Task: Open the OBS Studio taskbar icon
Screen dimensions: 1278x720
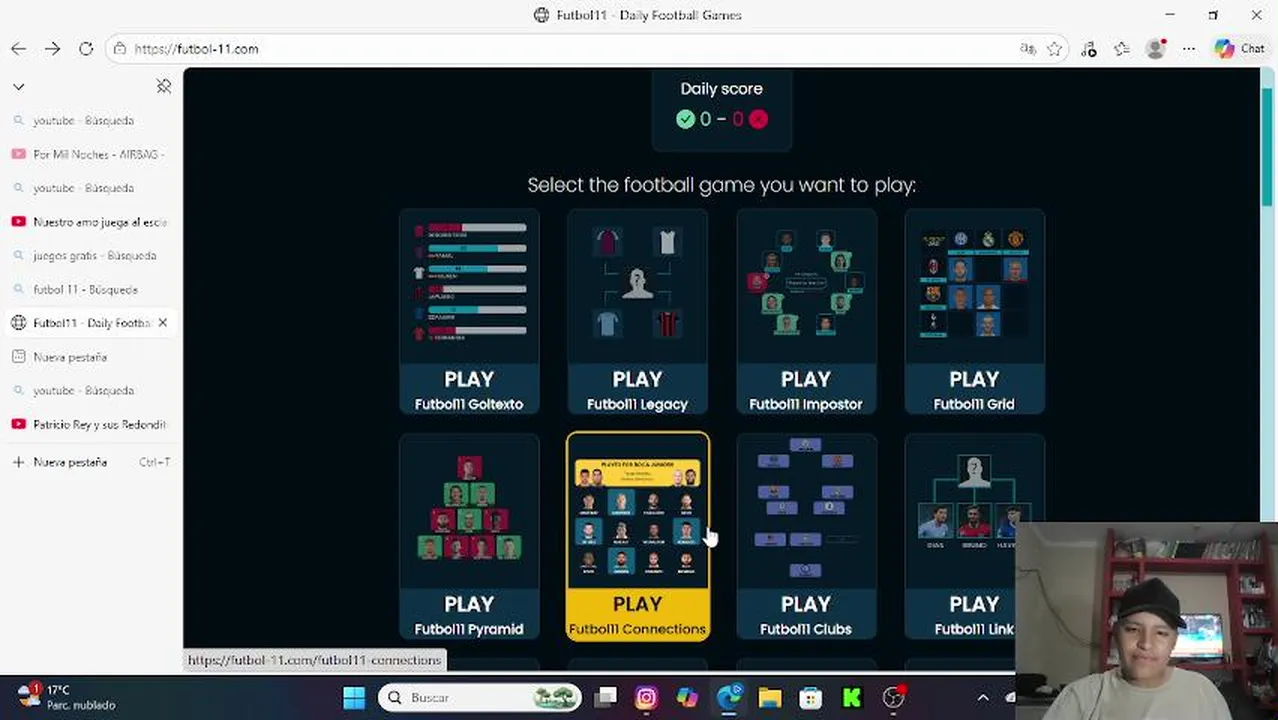Action: 893,697
